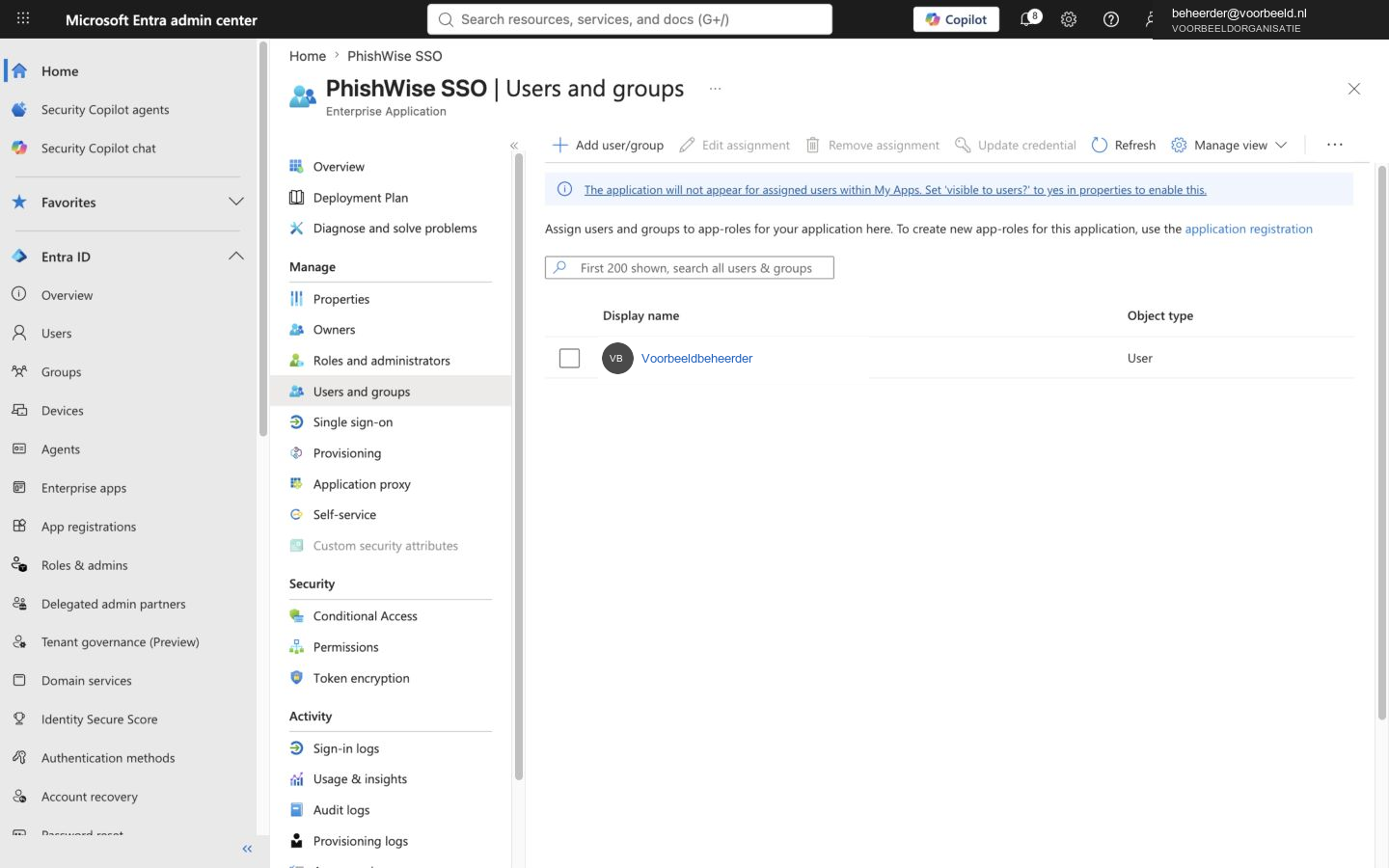The width and height of the screenshot is (1389, 868).
Task: Click the Home breadcrumb link
Action: pos(308,56)
